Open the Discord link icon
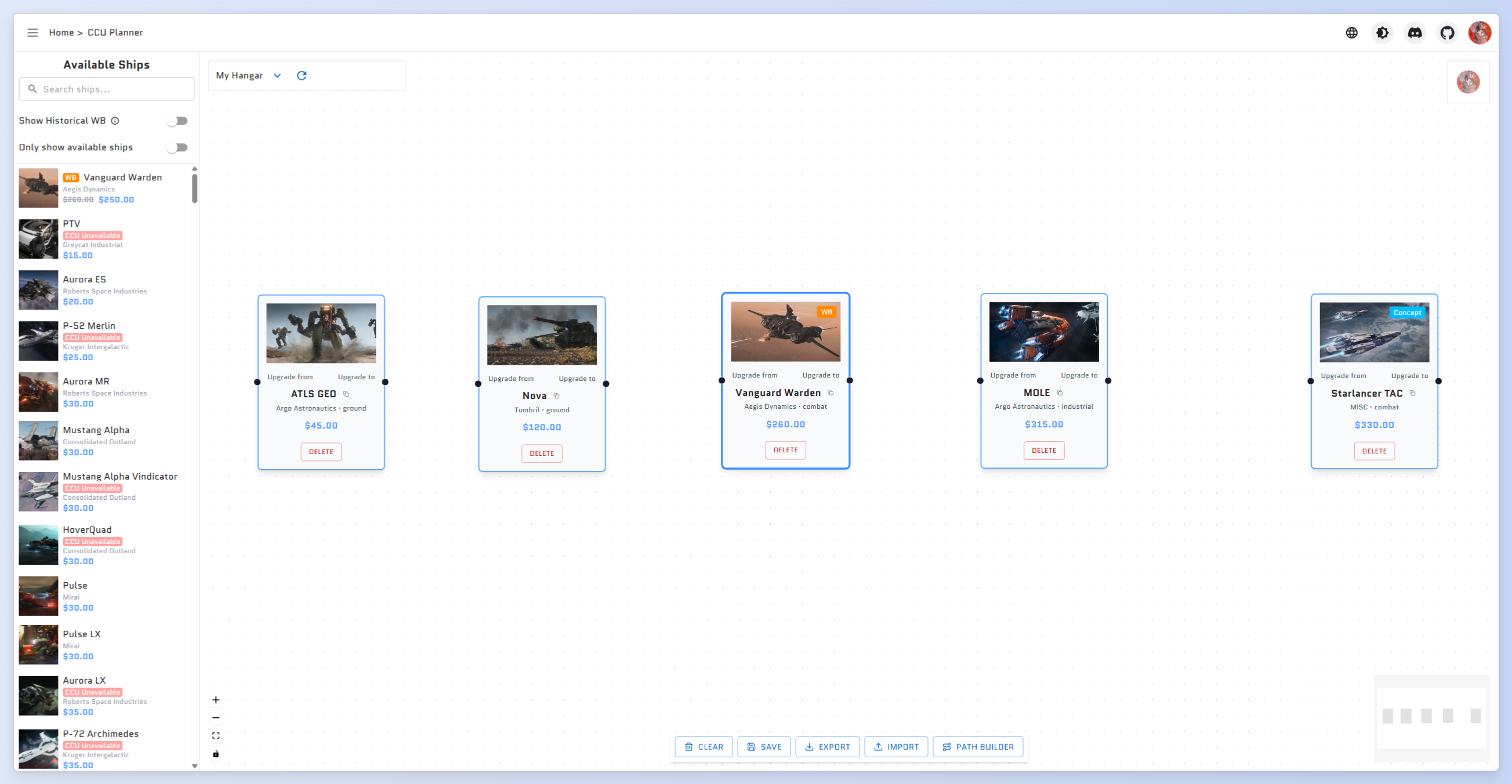This screenshot has width=1512, height=784. [1415, 33]
